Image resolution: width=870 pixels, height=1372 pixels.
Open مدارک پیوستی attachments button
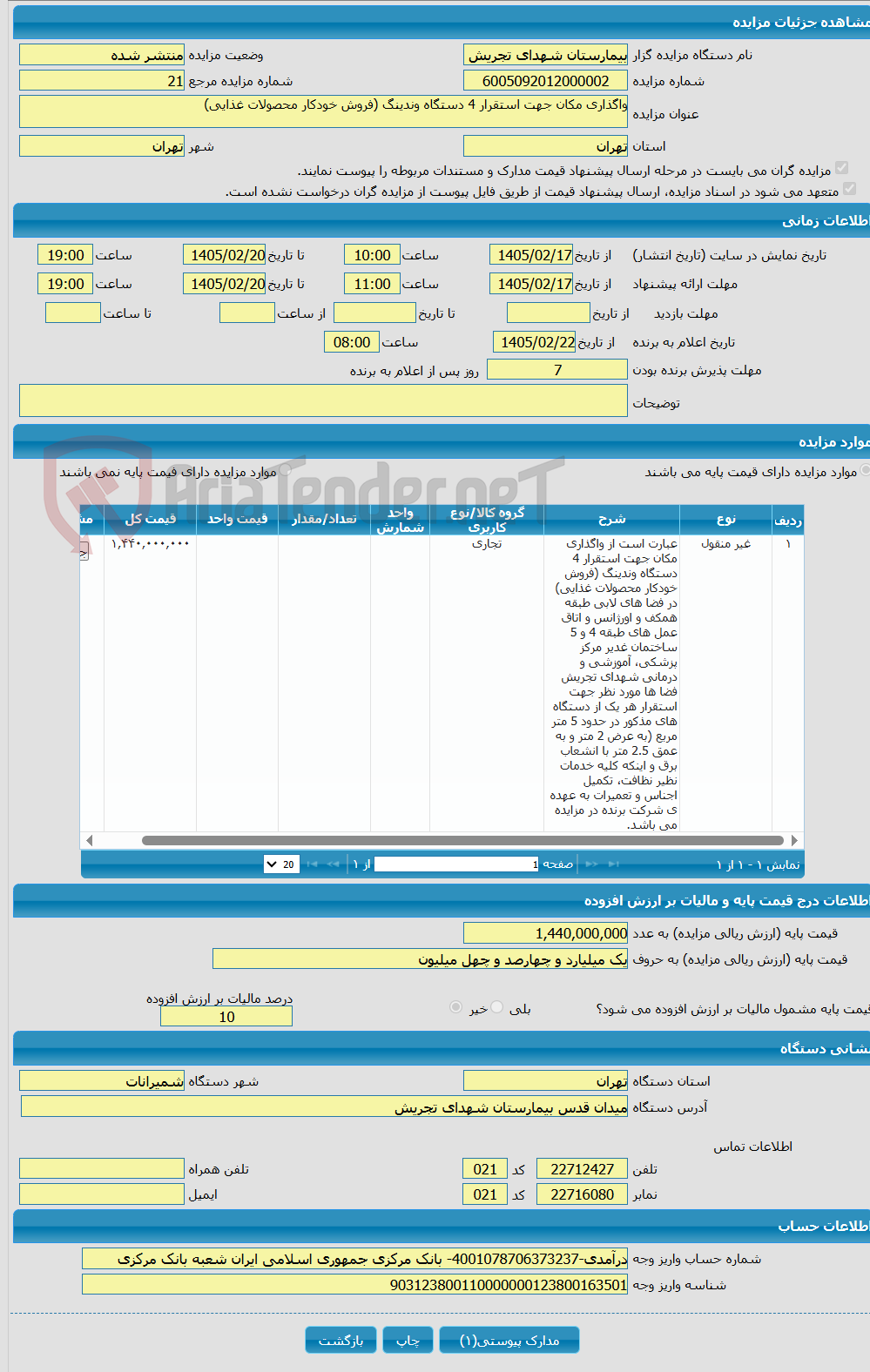(509, 1340)
